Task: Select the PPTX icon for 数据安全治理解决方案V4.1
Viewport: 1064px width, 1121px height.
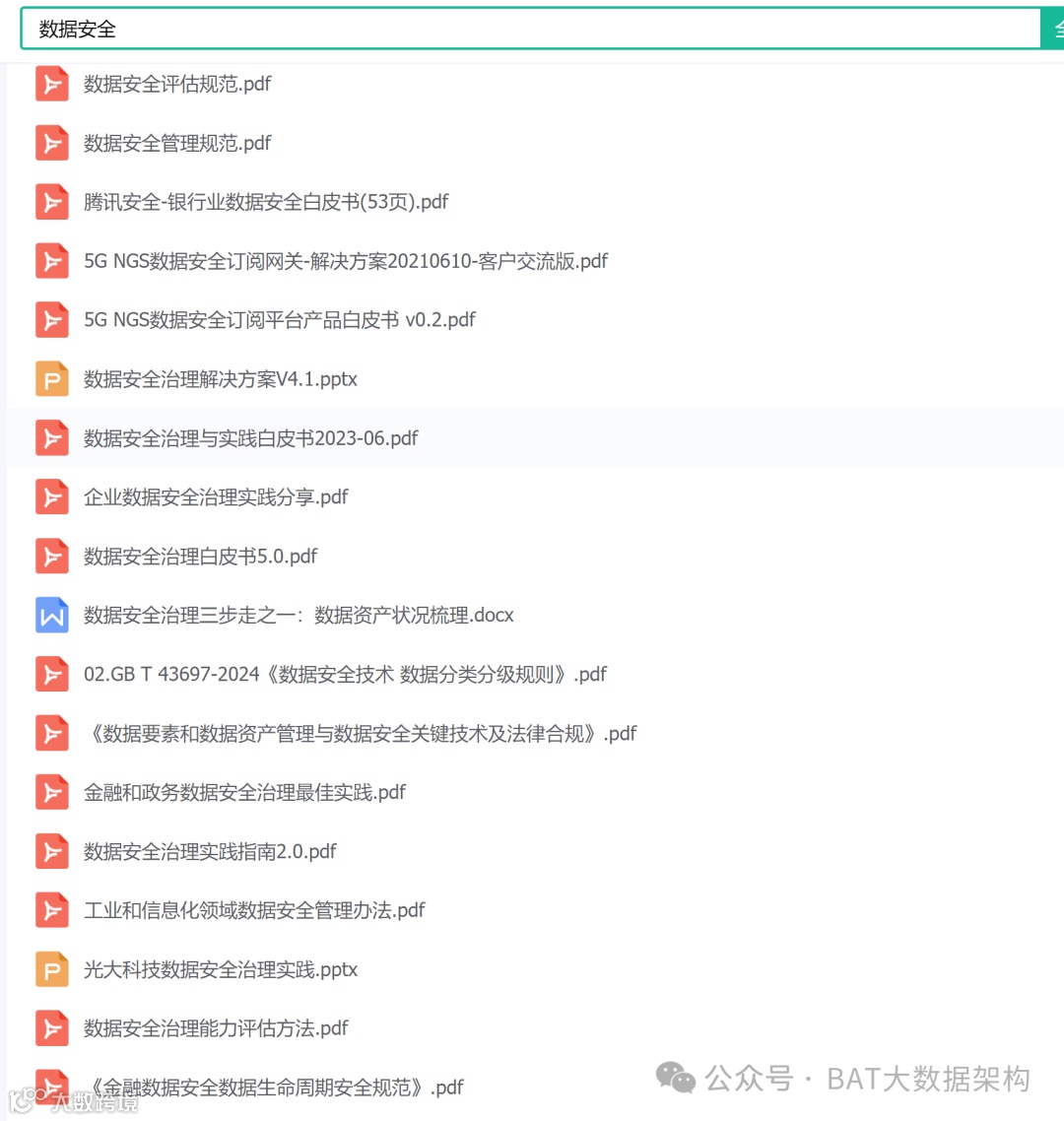Action: pos(52,379)
